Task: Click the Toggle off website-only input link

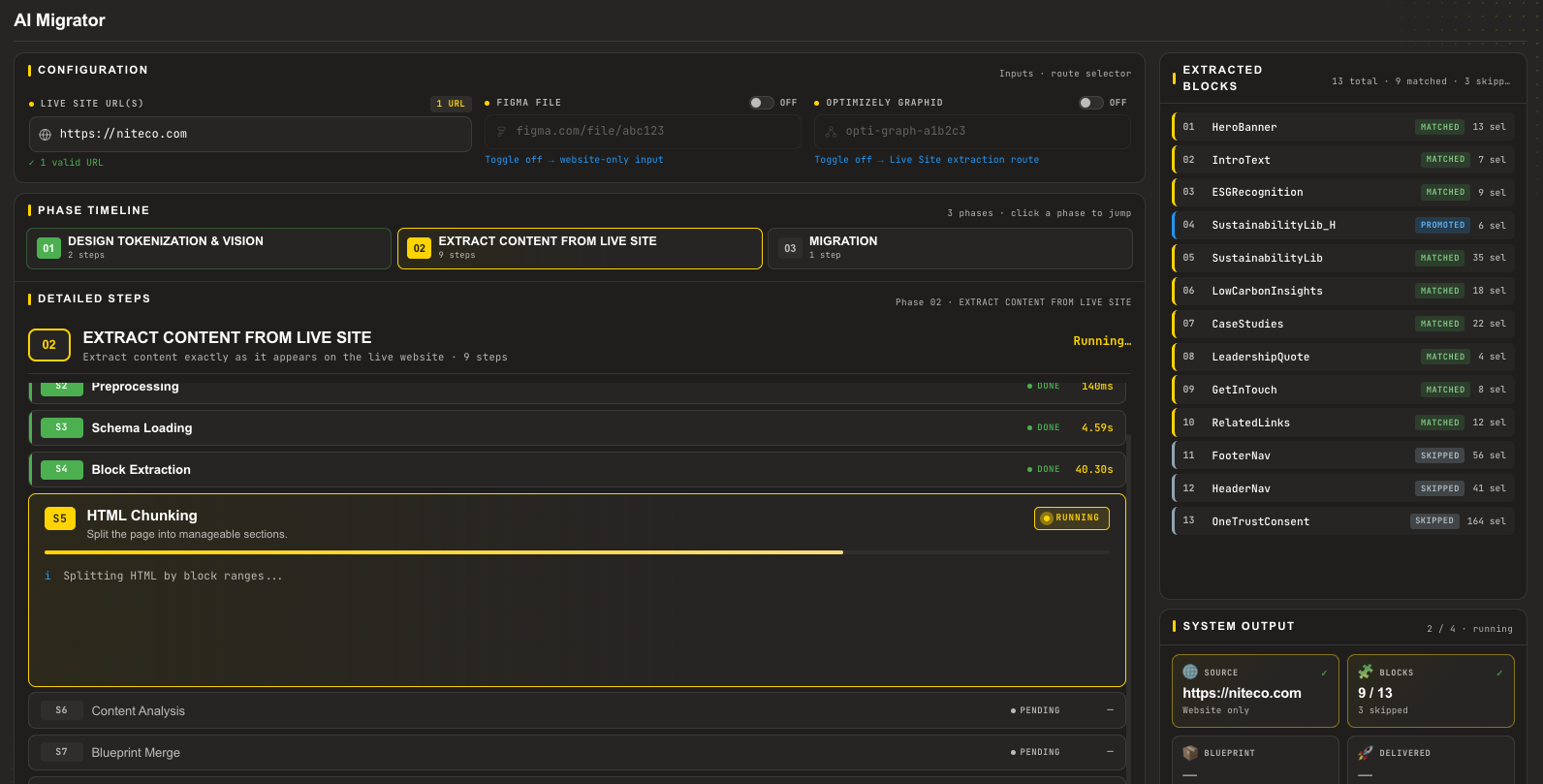Action: [574, 160]
